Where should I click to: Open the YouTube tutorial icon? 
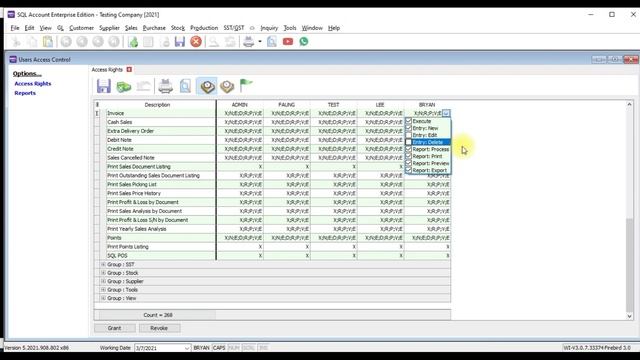288,42
